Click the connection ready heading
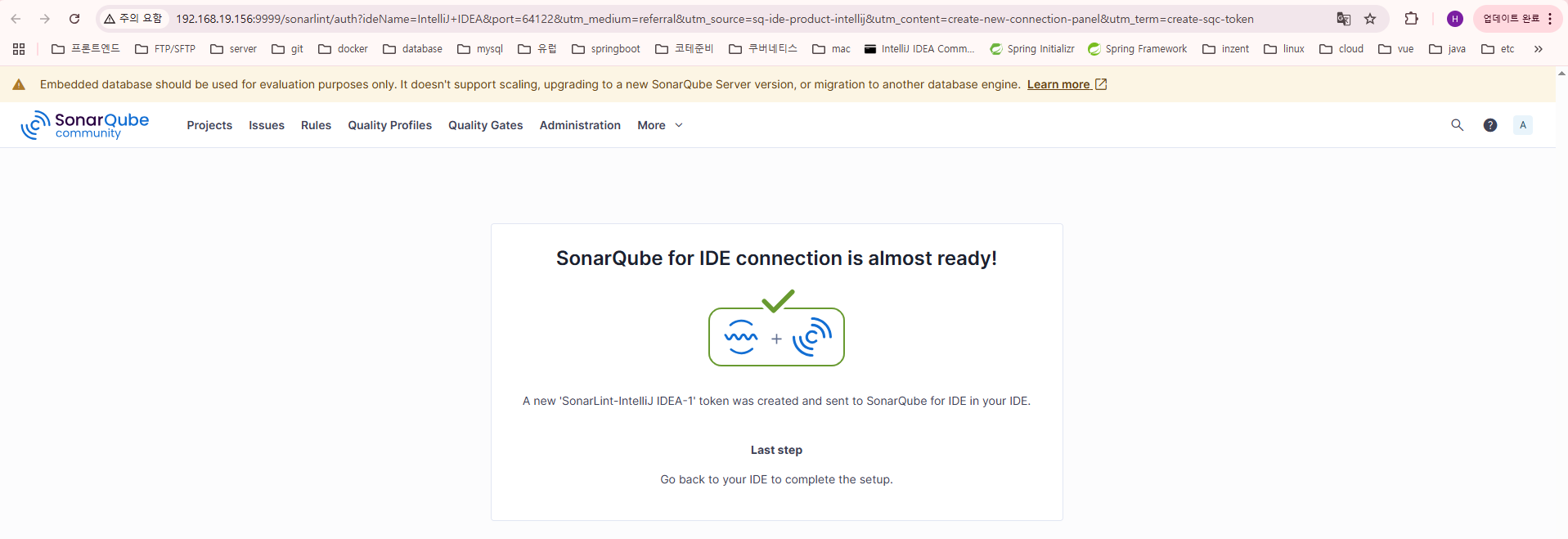This screenshot has height=539, width=1568. (776, 258)
